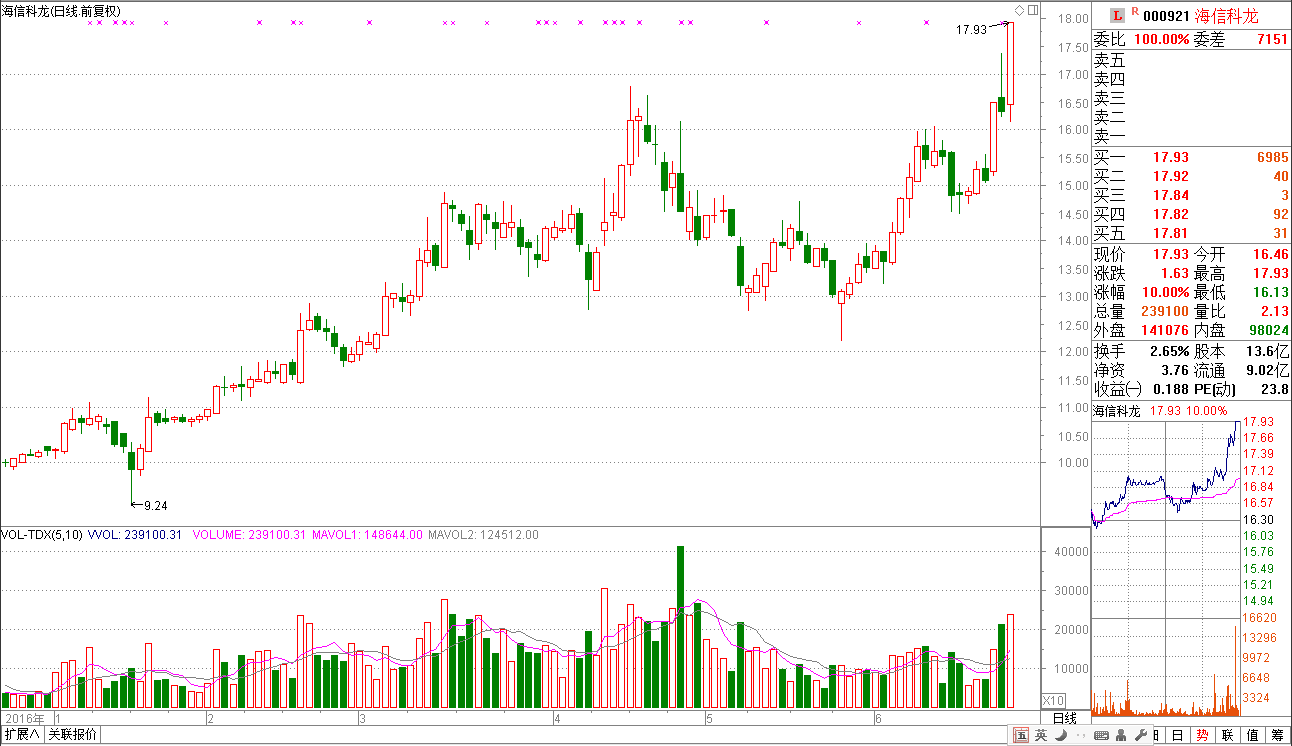Toggle half-moon full/half-width input icon
The height and width of the screenshot is (746, 1292).
(x=1061, y=736)
